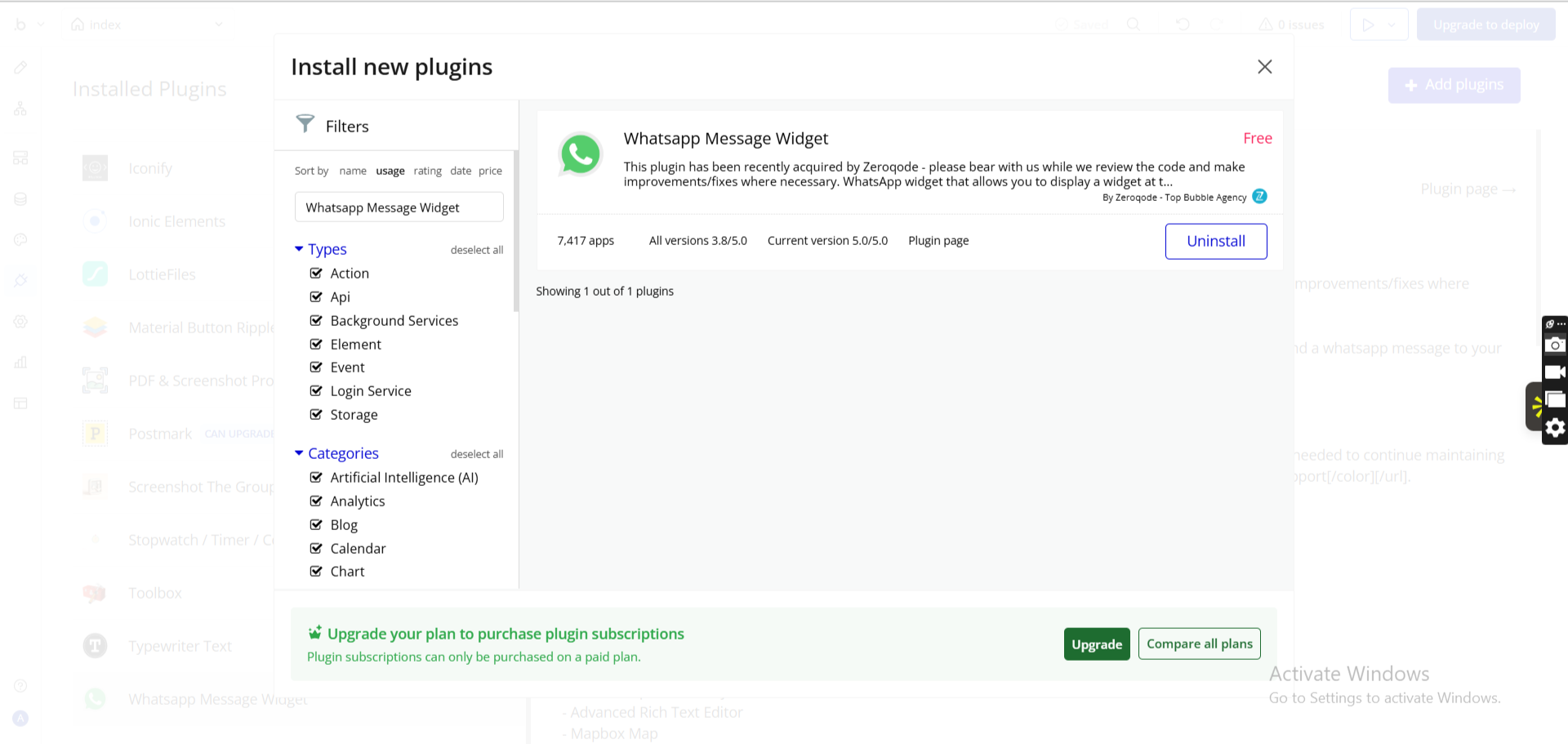Sort plugins by rating

pos(427,171)
